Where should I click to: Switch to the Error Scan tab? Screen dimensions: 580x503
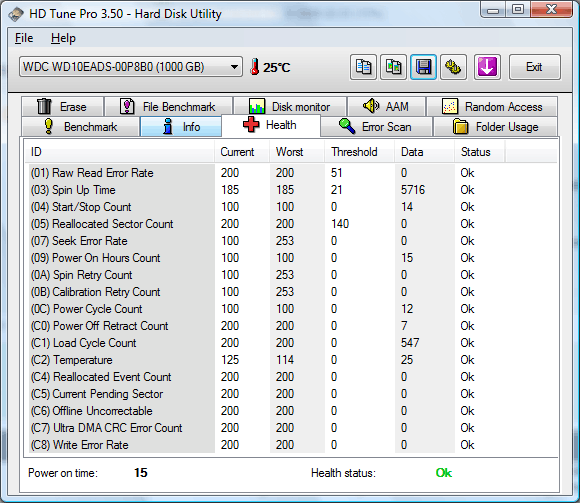(x=376, y=127)
